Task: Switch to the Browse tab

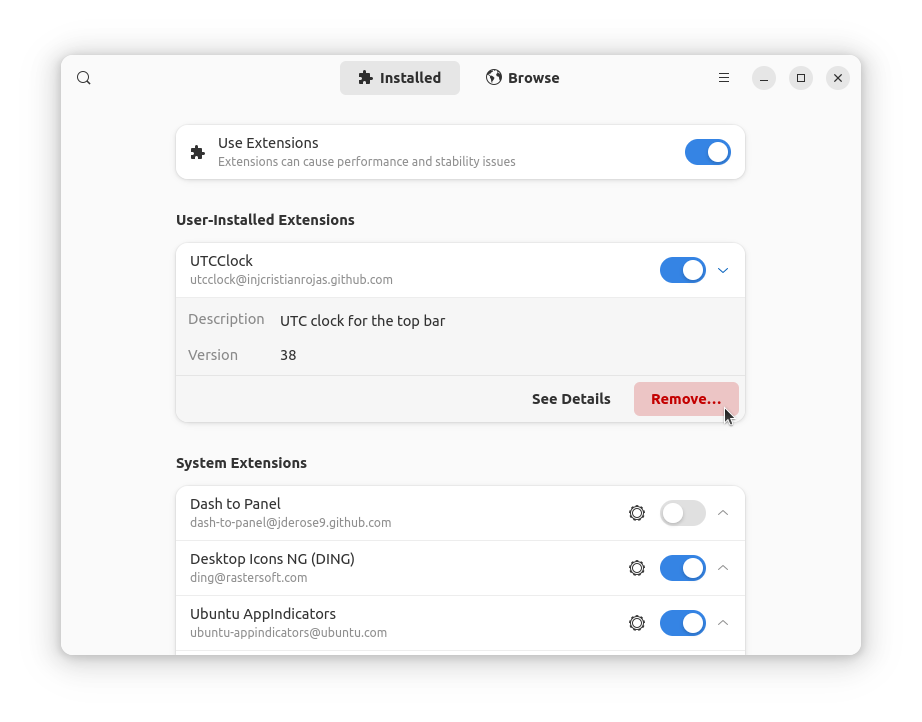Action: (523, 78)
